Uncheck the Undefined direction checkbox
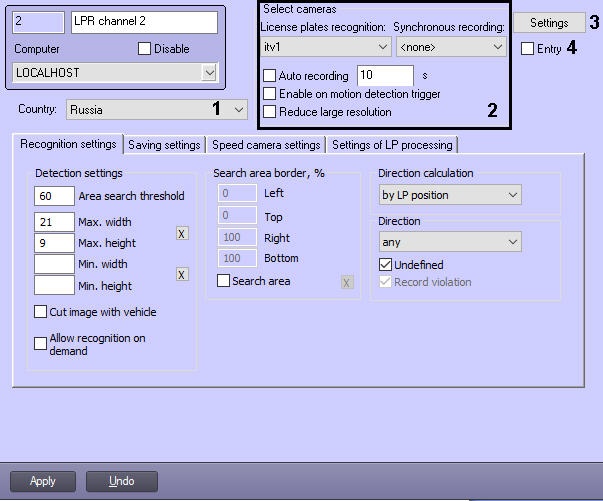Screen dimensions: 603x501 [x=385, y=265]
